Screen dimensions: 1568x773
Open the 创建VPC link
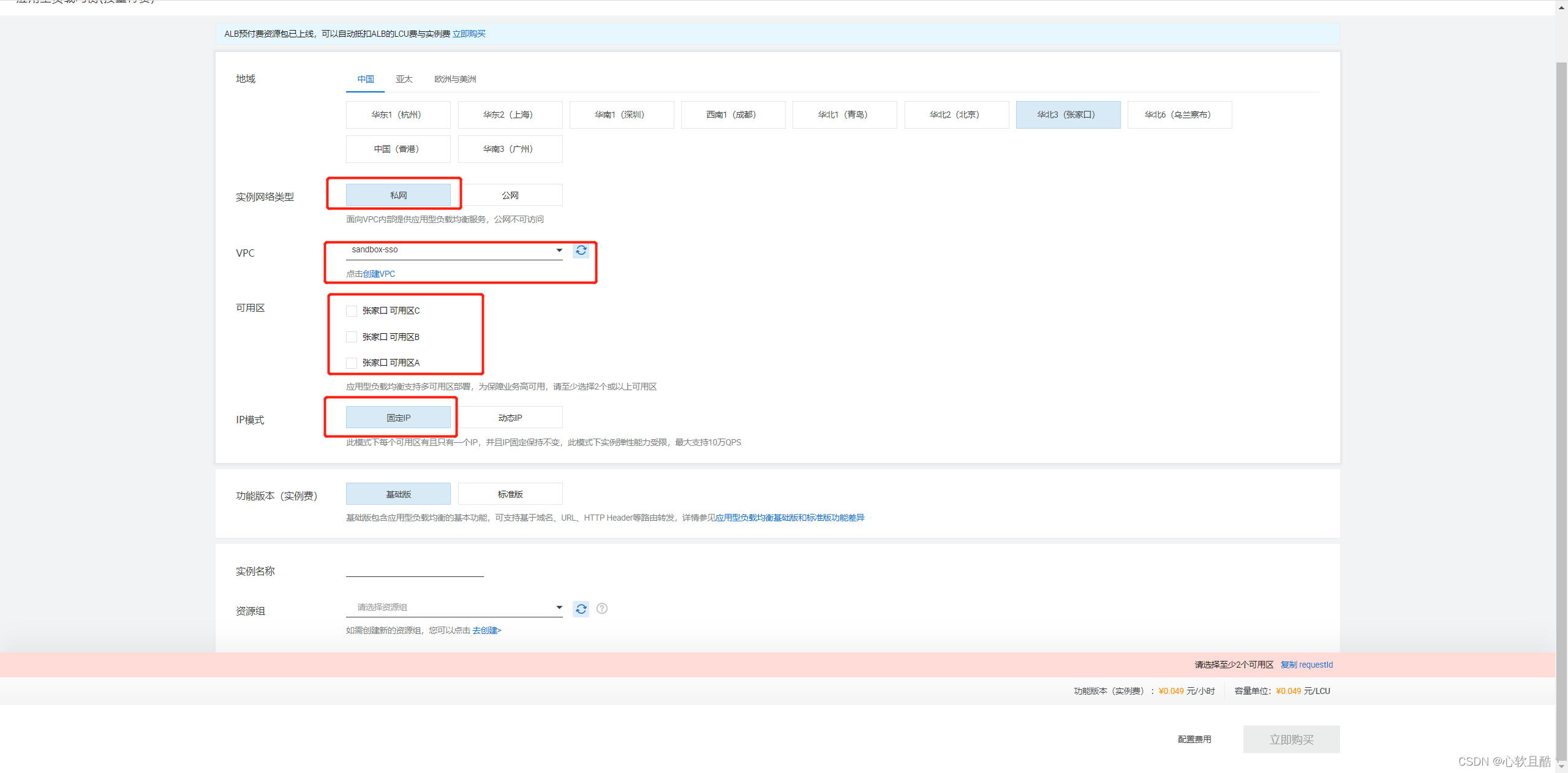pos(378,274)
